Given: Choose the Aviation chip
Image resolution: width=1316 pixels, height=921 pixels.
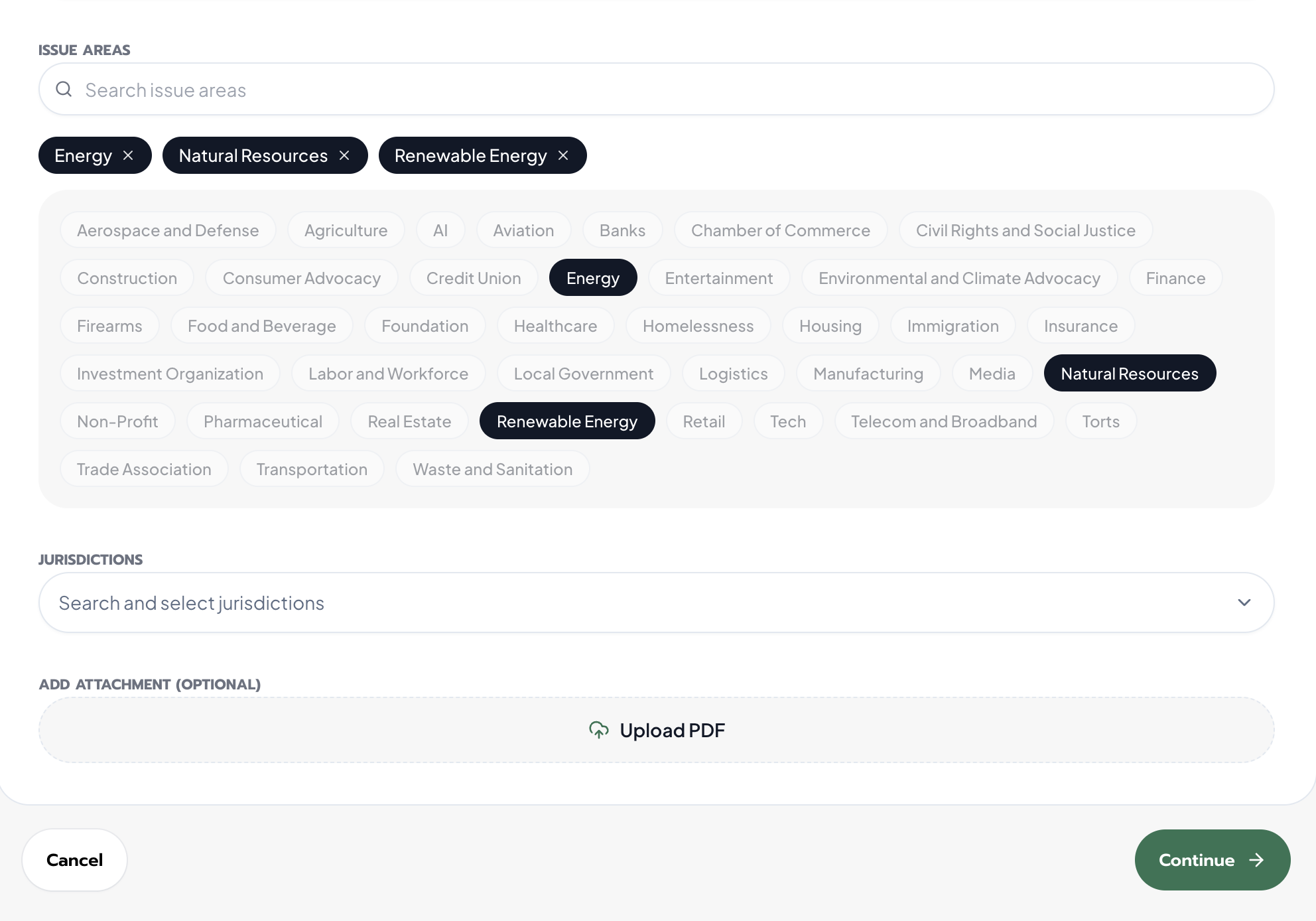Looking at the screenshot, I should pyautogui.click(x=523, y=230).
